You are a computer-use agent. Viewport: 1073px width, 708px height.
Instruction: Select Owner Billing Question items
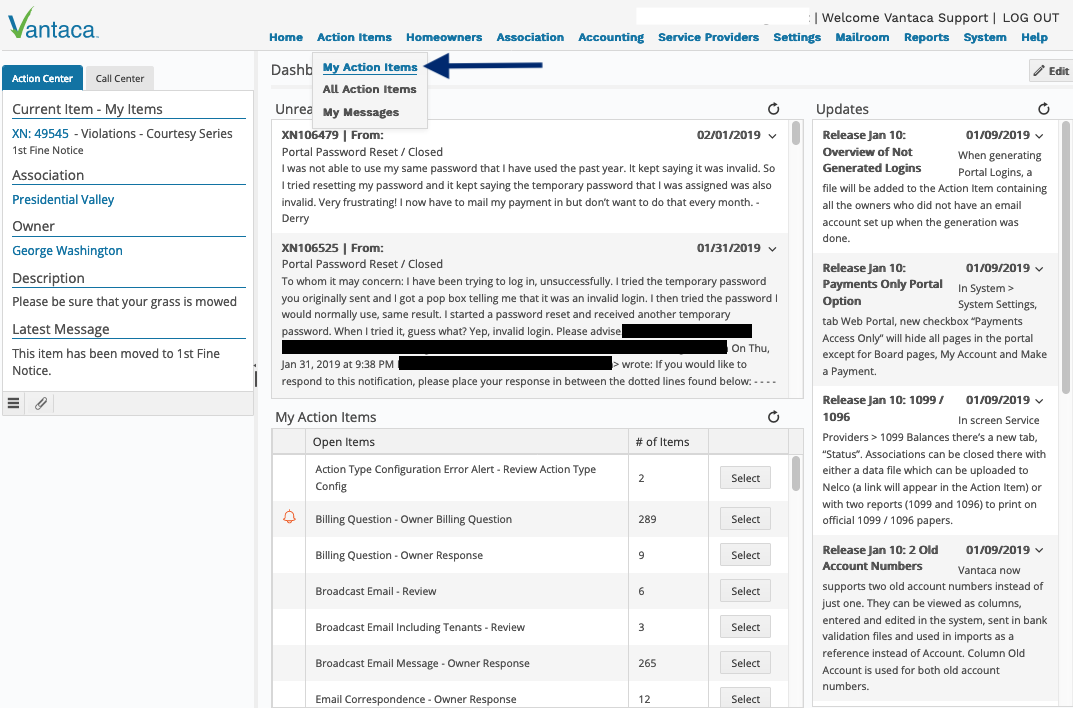click(745, 519)
